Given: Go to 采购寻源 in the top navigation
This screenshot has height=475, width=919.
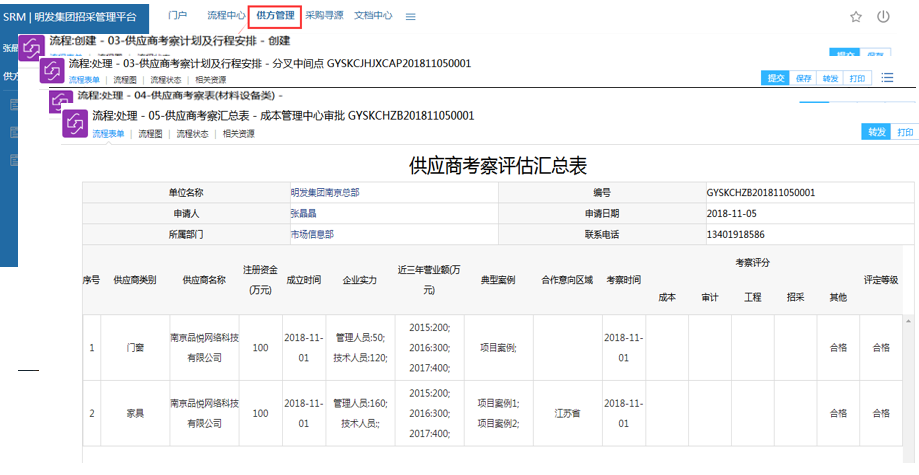Looking at the screenshot, I should coord(324,16).
